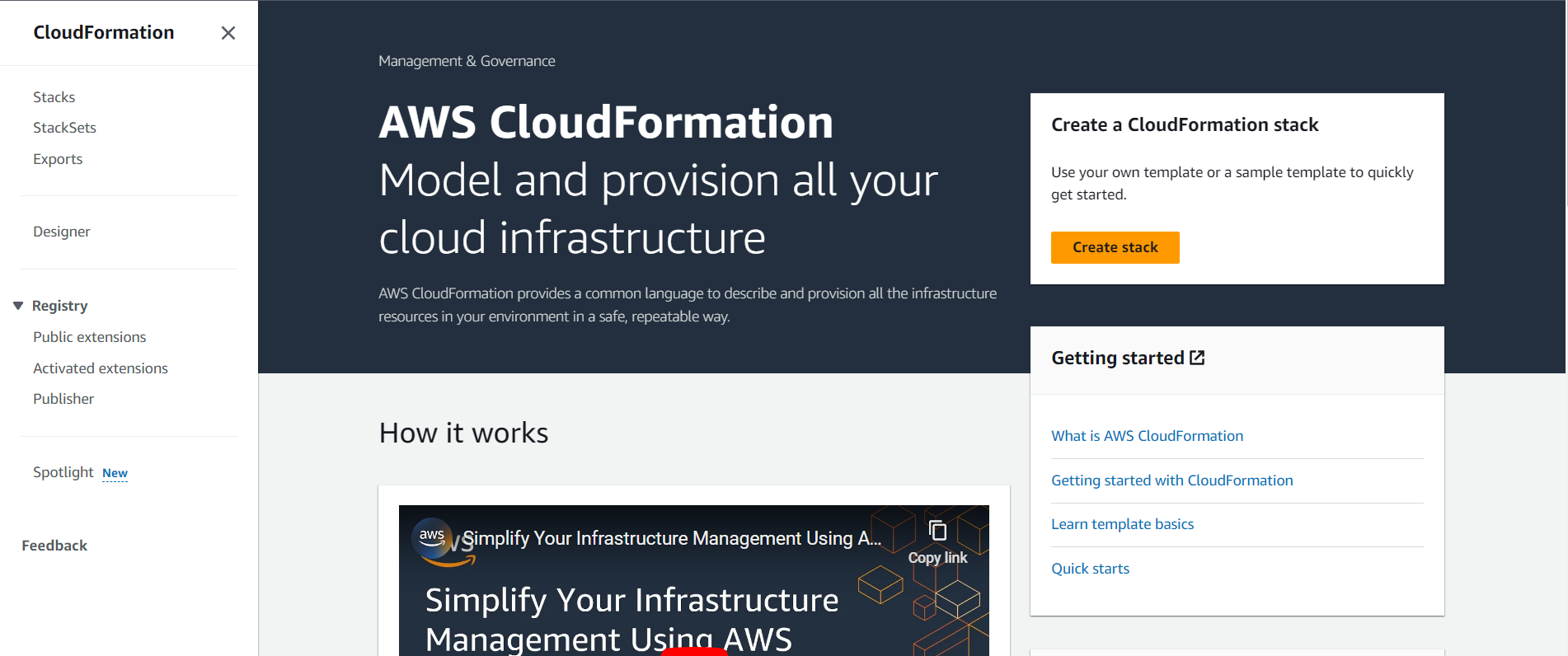Viewport: 1568px width, 656px height.
Task: Collapse the Registry section triangle
Action: (x=18, y=306)
